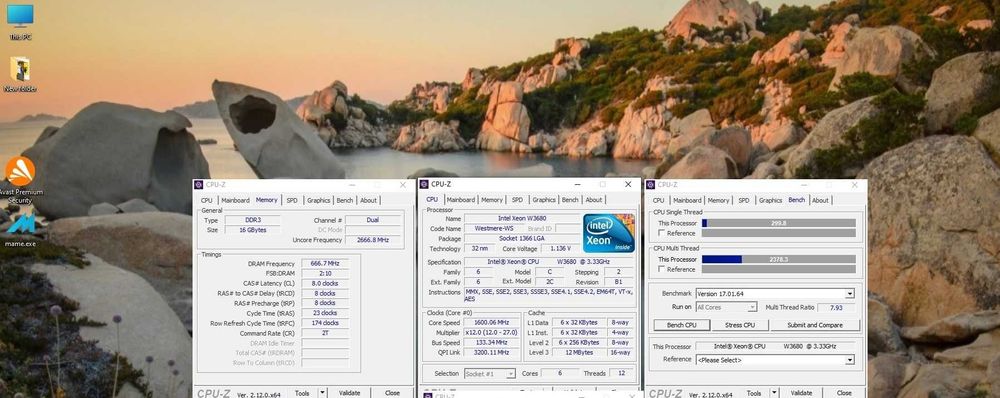
Task: Open the Reference Please Select dropdown
Action: [x=774, y=360]
